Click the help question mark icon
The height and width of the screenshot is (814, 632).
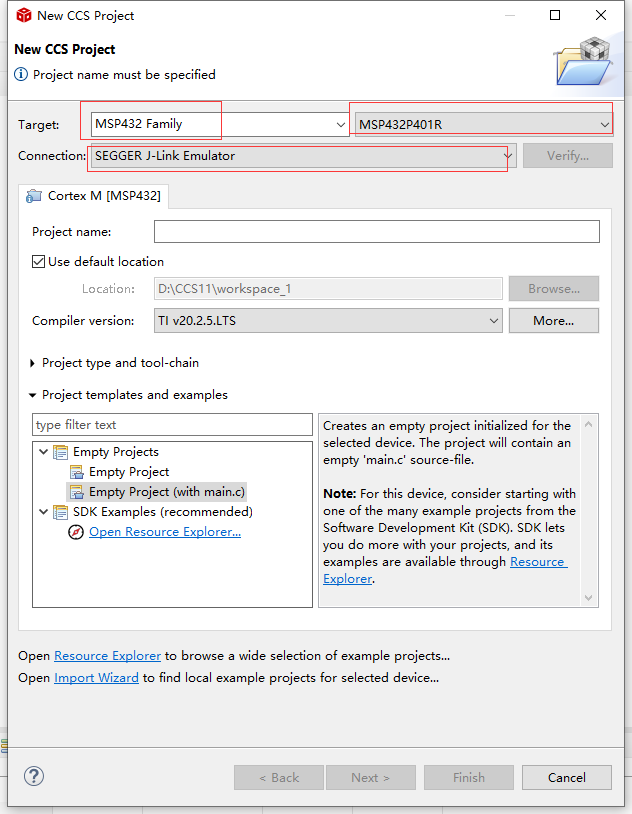point(34,776)
